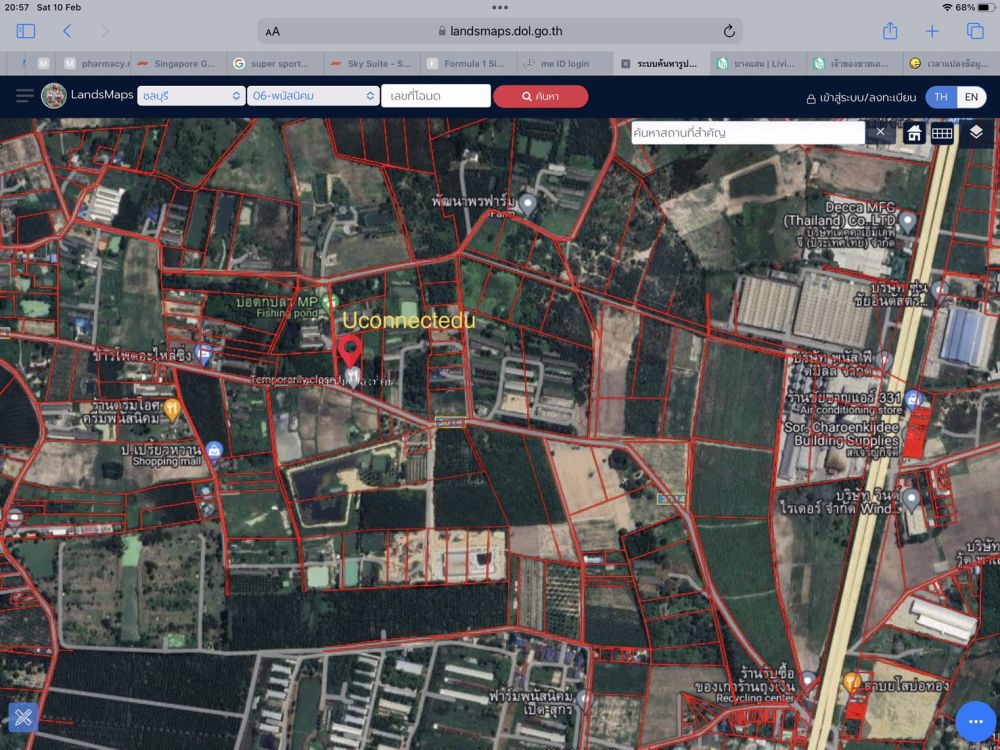Tap the measuring tools icon bottom-left
1000x750 pixels.
point(23,717)
